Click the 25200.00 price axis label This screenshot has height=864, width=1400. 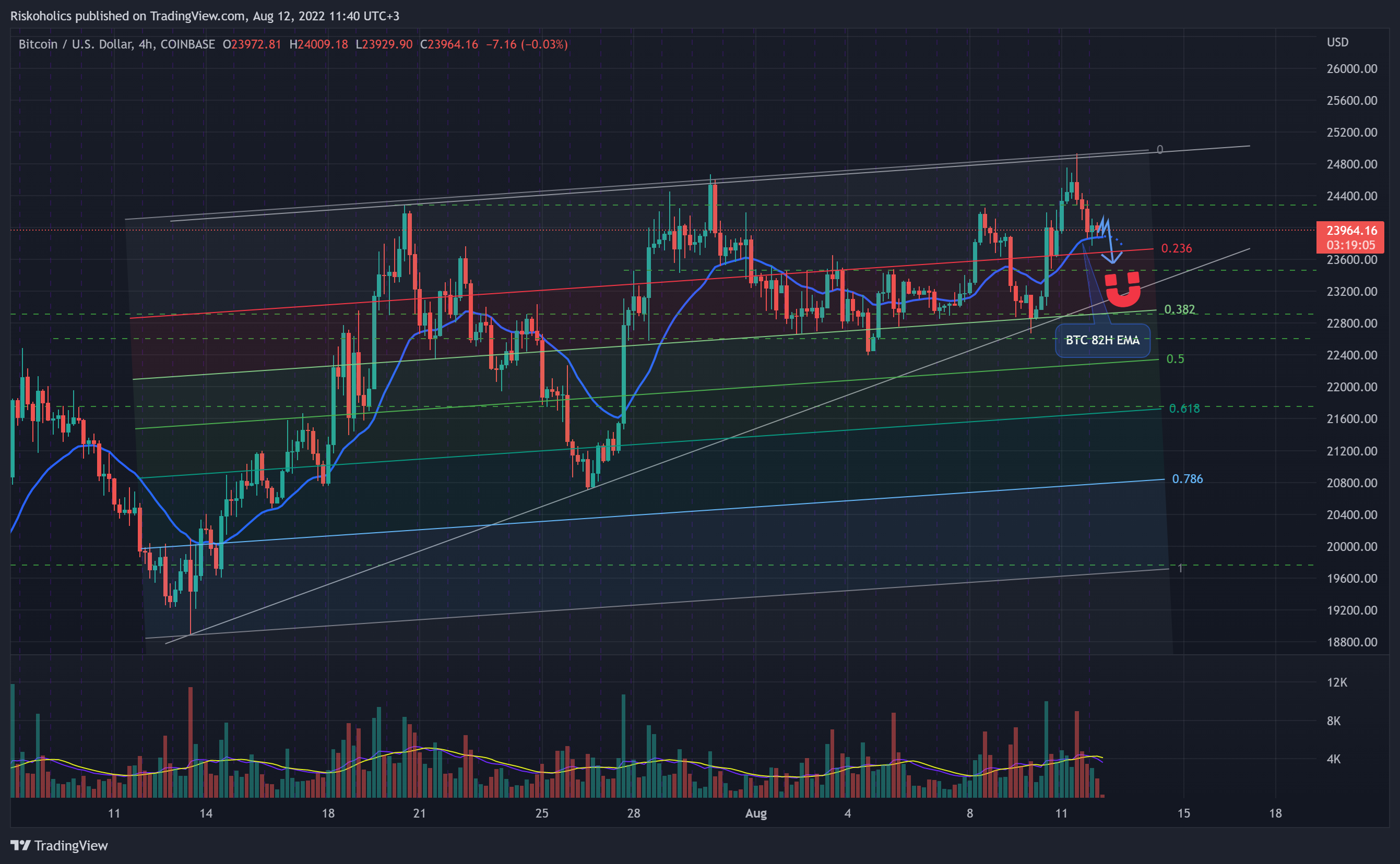(x=1351, y=132)
